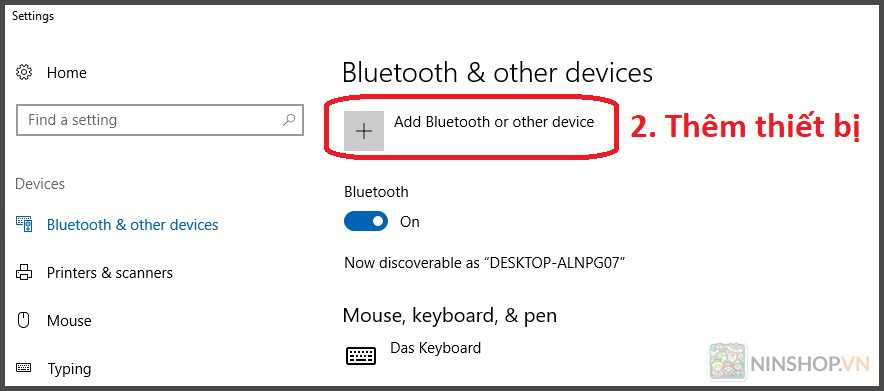Focus the Find a setting search field
This screenshot has width=884, height=391.
pyautogui.click(x=160, y=119)
